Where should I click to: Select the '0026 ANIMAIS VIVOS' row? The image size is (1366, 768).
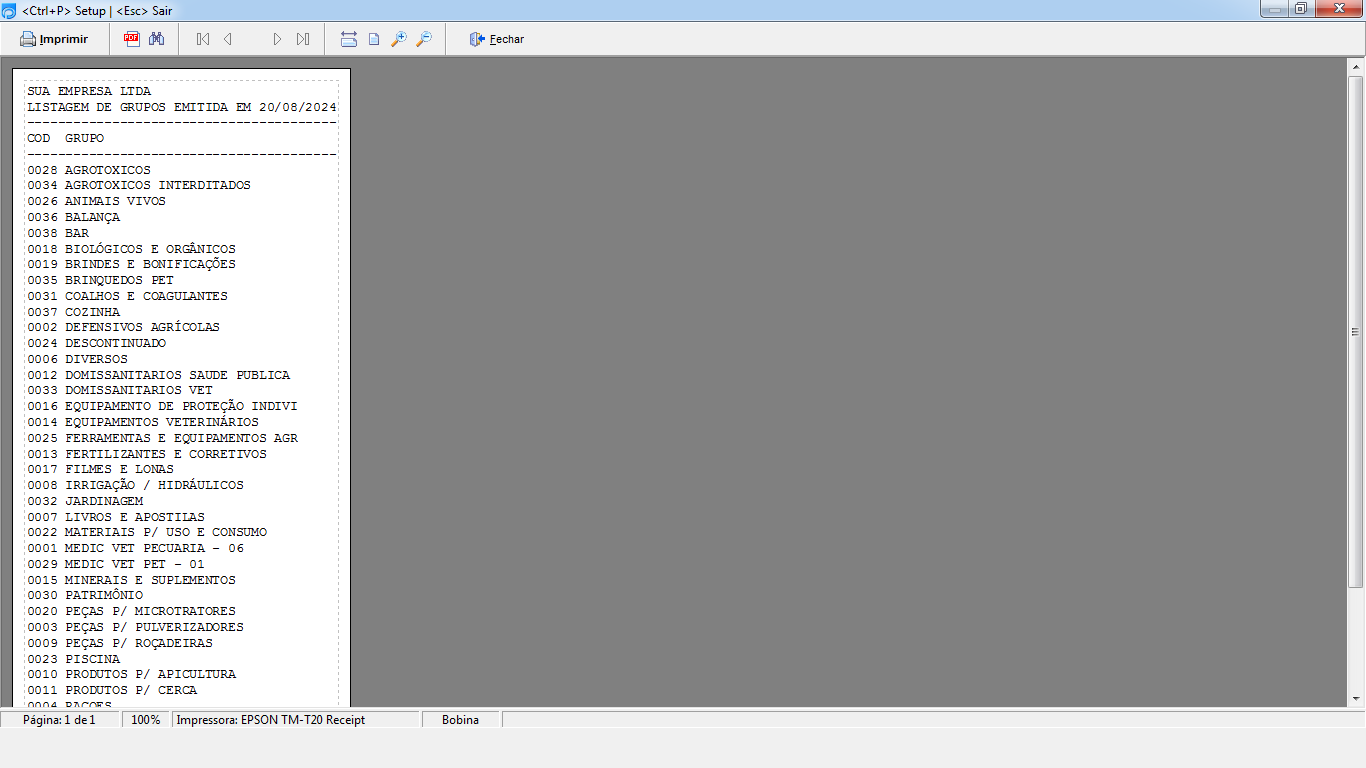point(97,201)
